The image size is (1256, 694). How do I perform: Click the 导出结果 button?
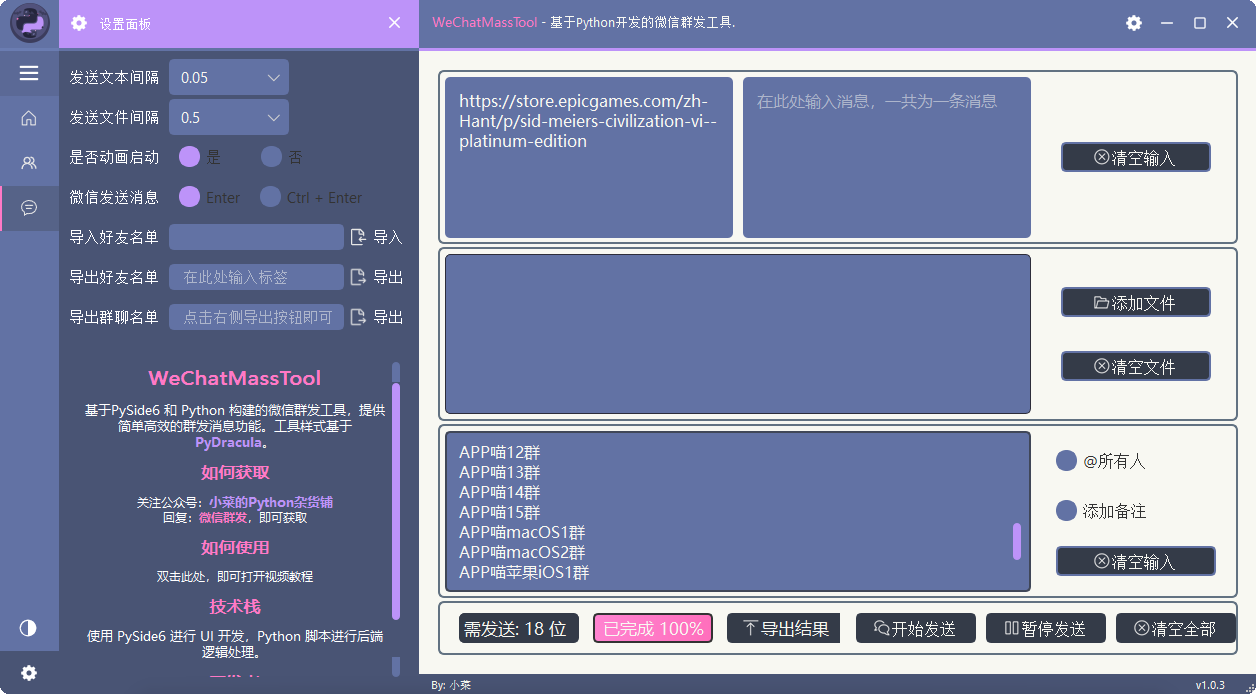tap(783, 628)
